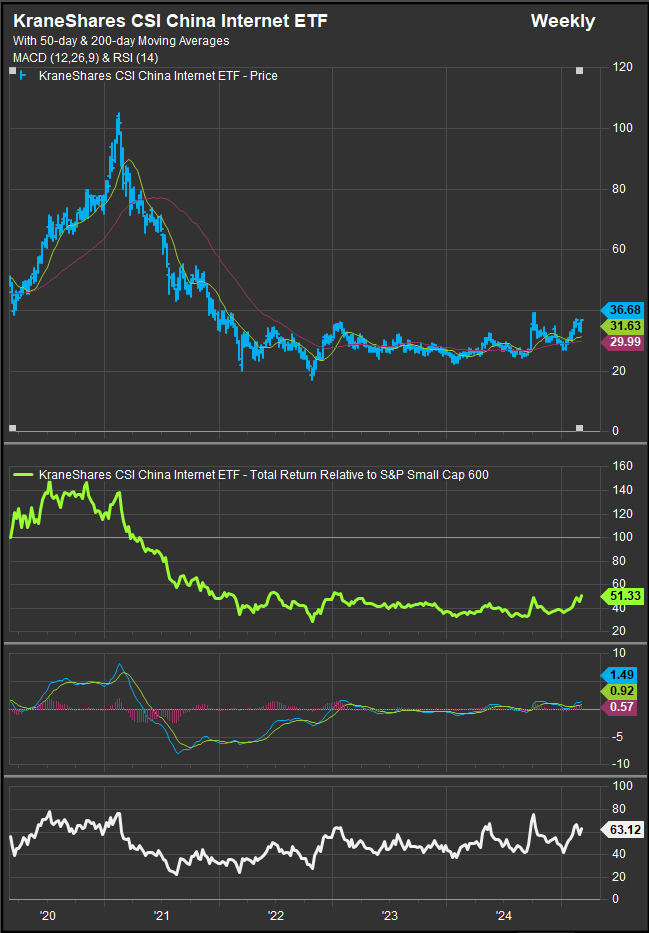Click the 10 label on MACD axis
649x933 pixels.
pyautogui.click(x=619, y=653)
